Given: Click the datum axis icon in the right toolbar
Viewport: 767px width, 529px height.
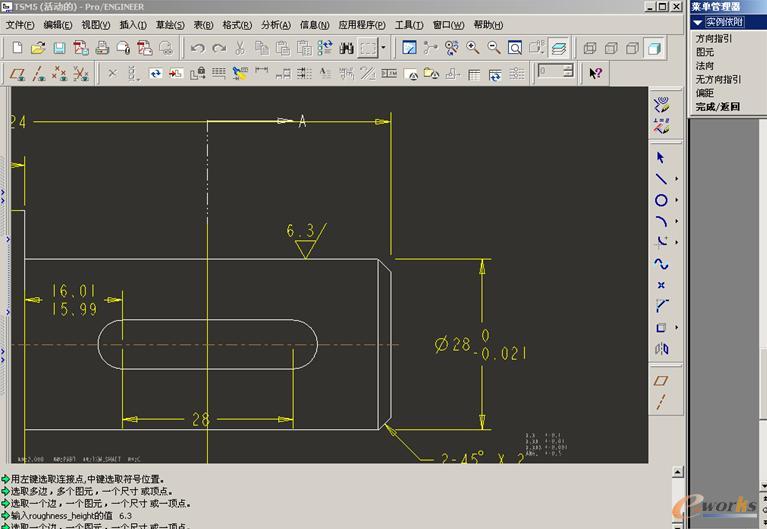Looking at the screenshot, I should point(661,402).
